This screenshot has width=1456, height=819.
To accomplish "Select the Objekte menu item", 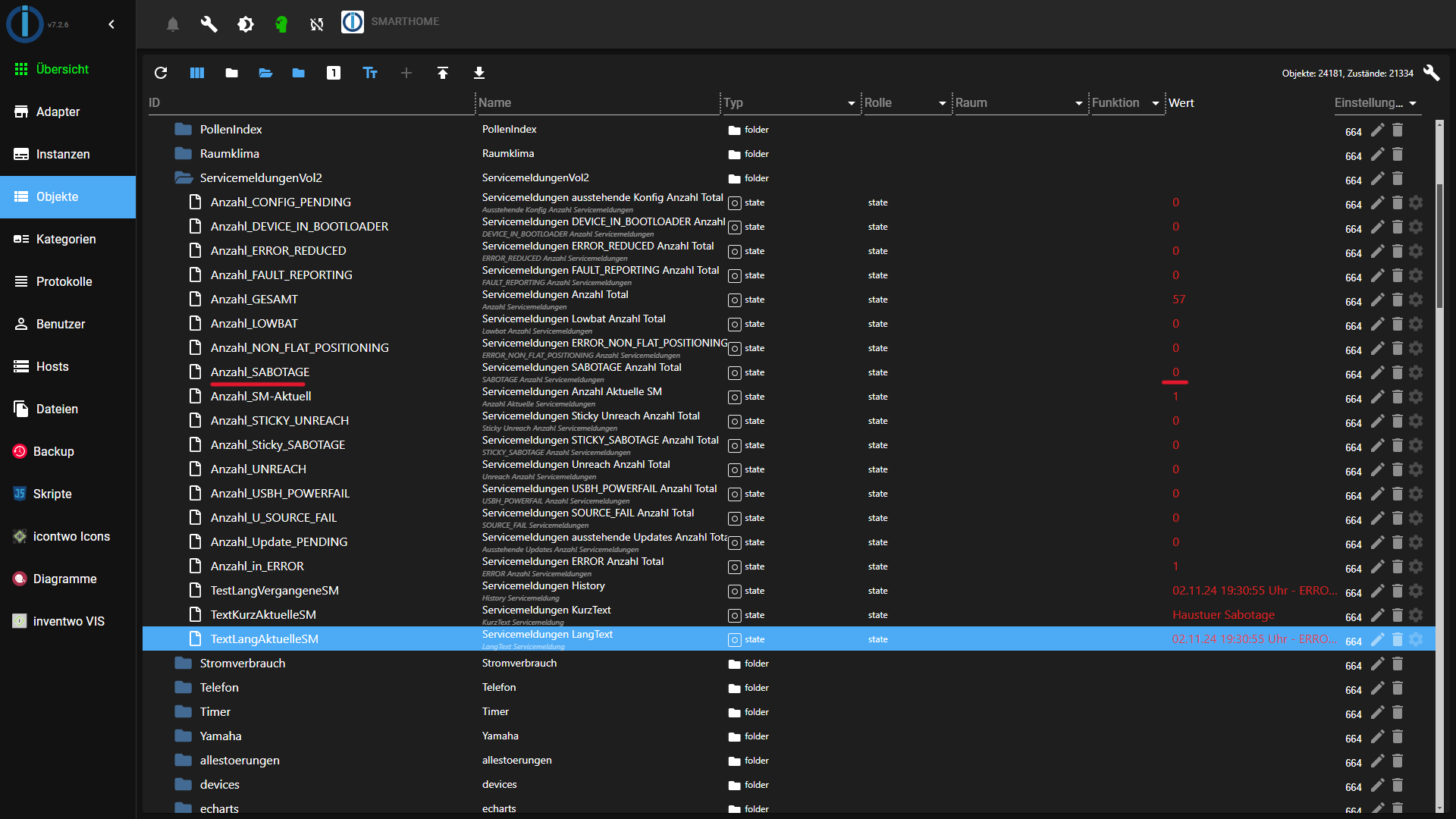I will coord(68,196).
